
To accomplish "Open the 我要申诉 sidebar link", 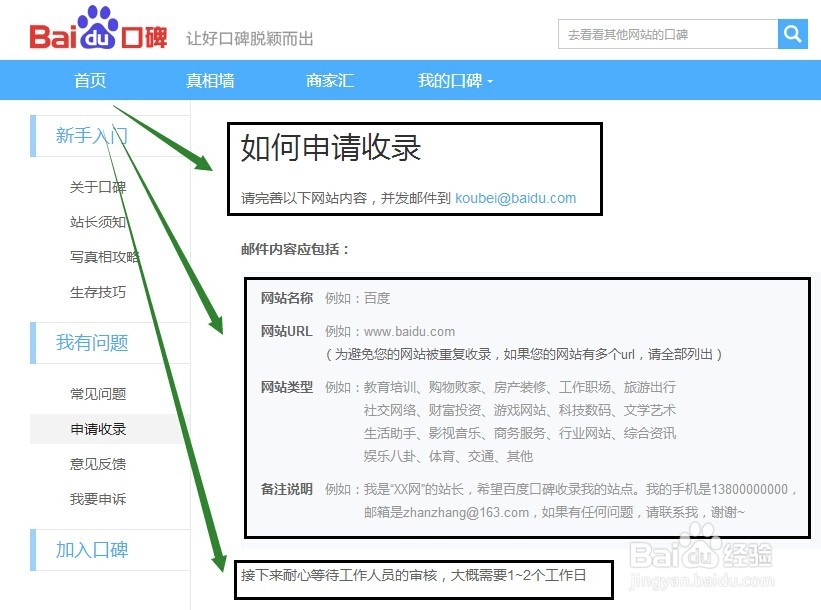I will click(x=98, y=499).
